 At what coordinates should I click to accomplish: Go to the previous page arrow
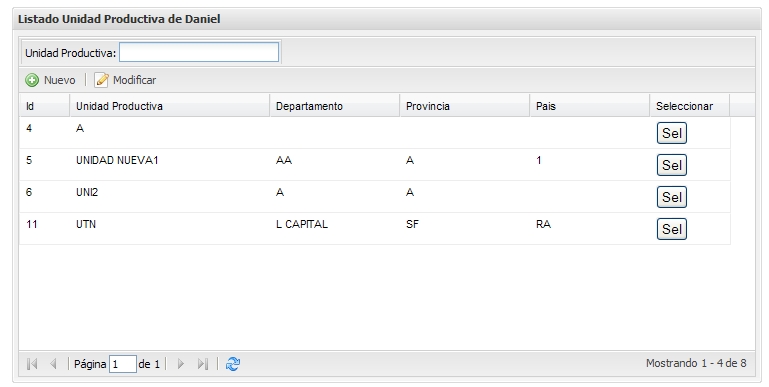coord(53,363)
